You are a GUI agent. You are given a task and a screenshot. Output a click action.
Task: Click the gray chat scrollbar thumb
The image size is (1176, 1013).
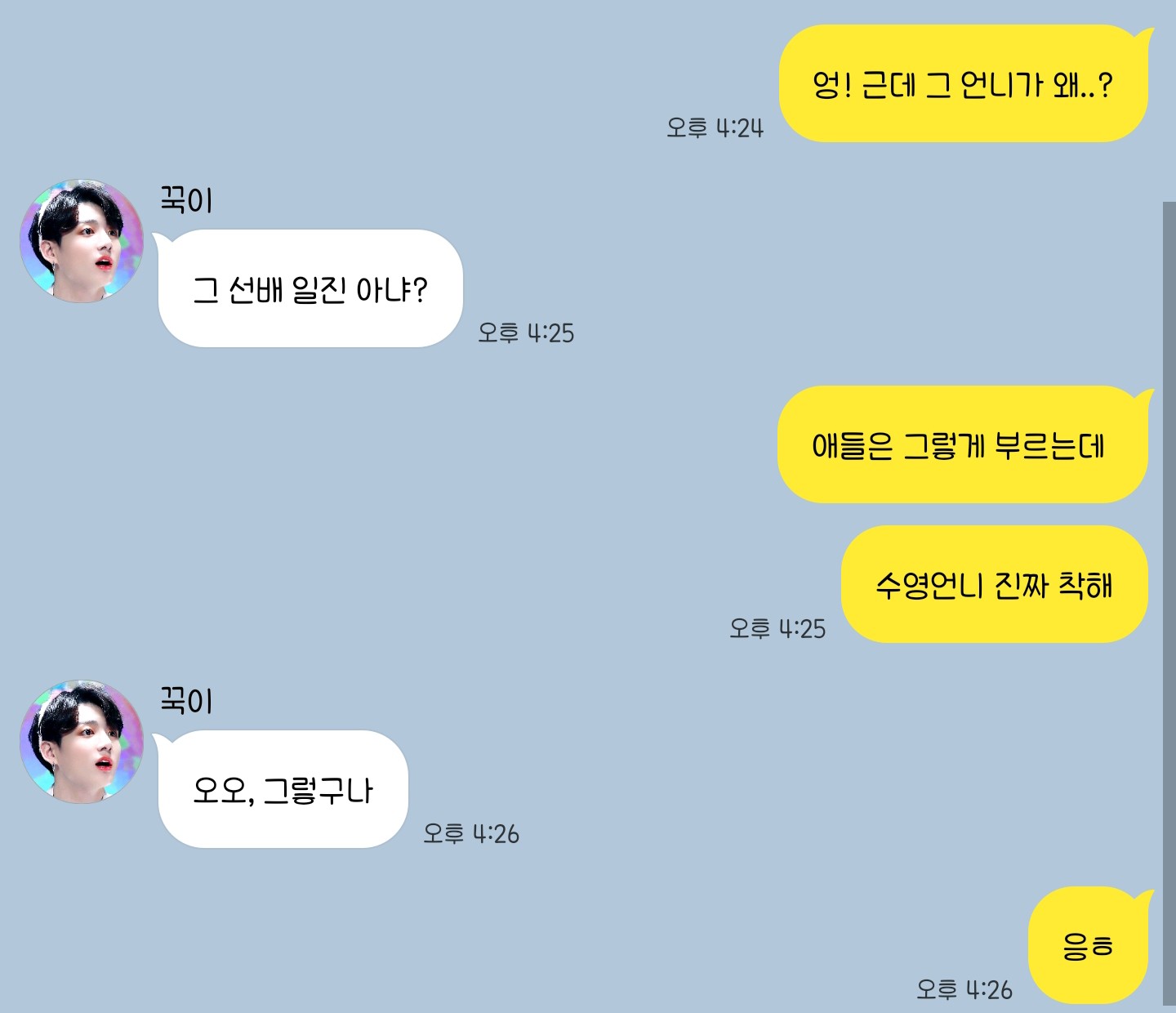click(1169, 604)
